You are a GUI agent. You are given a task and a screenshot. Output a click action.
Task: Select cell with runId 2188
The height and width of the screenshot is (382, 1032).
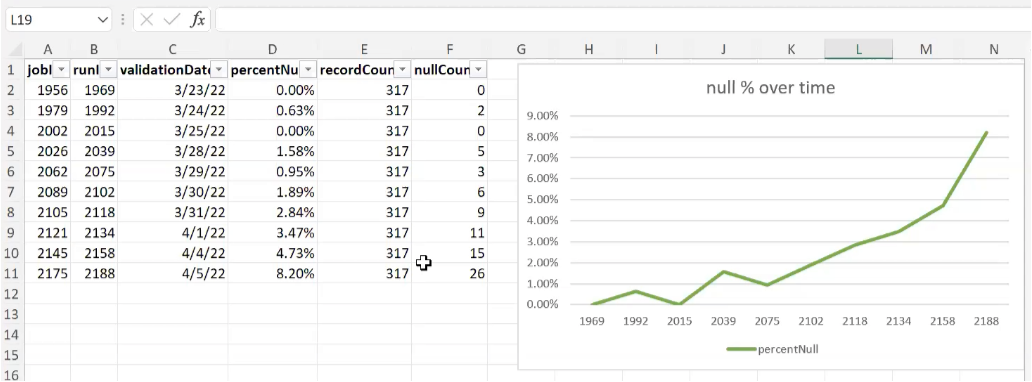pos(94,273)
